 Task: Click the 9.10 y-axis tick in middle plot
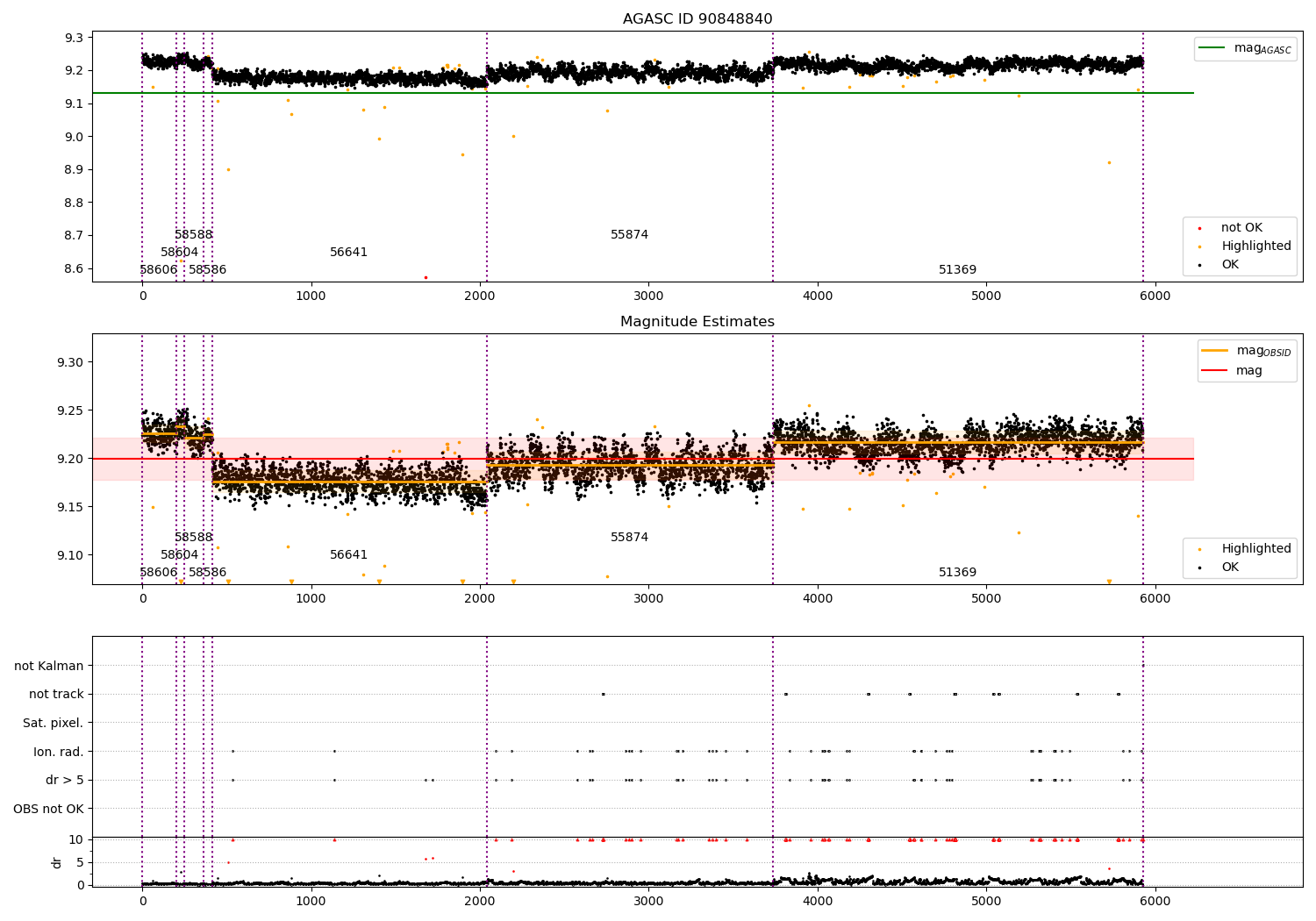(x=70, y=555)
